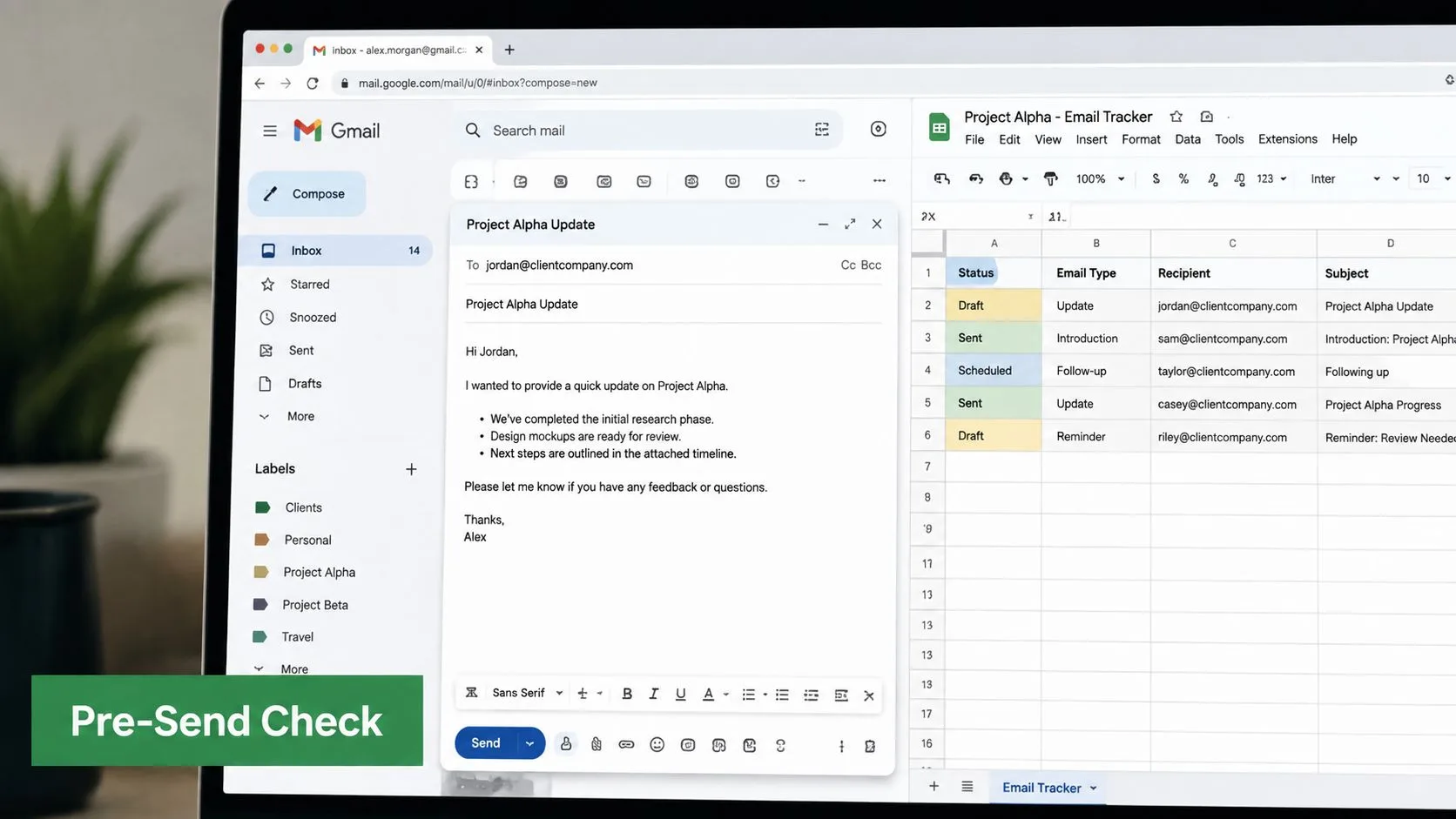Open Sans Serif font dropdown
Screen dimensions: 1456x819
pos(528,693)
